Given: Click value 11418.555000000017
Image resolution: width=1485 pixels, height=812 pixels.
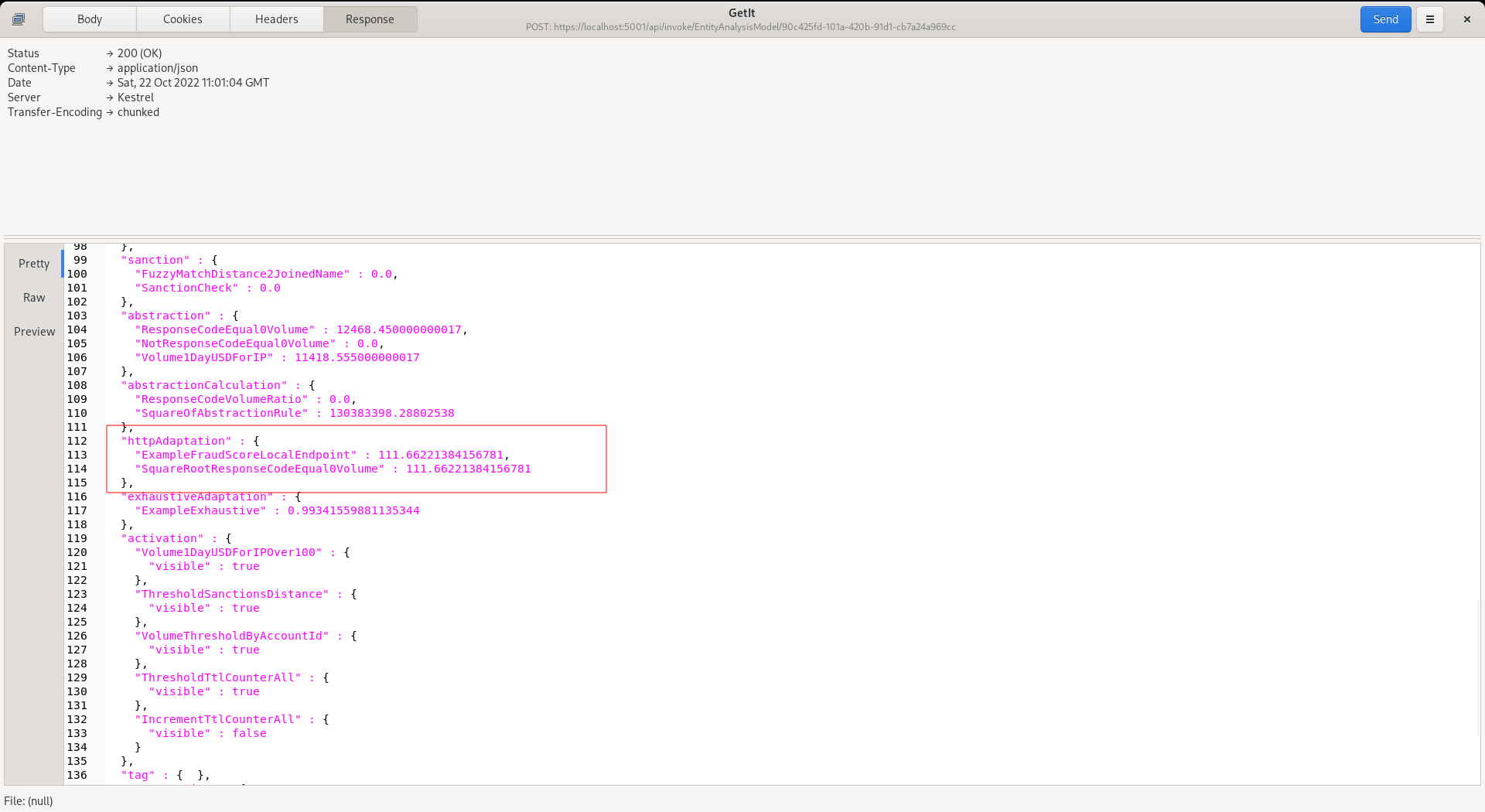Looking at the screenshot, I should point(357,358).
